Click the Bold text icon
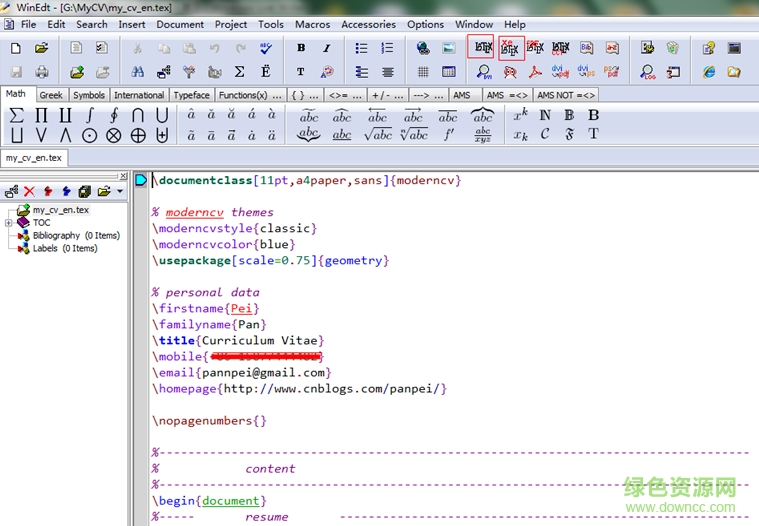759x526 pixels. (301, 48)
